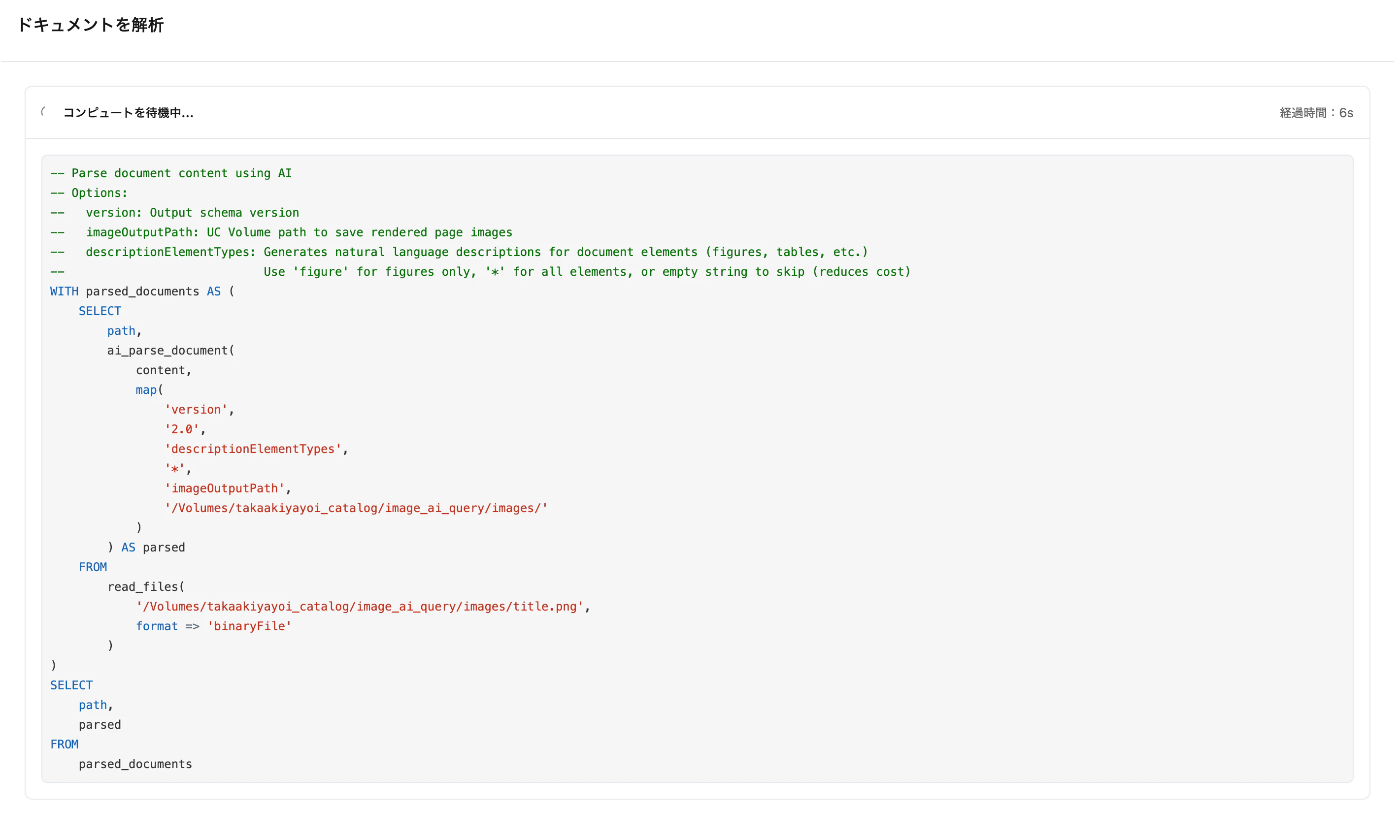1400x840 pixels.
Task: Click the loading spinner beside コンピュートを待機中
Action: click(44, 112)
